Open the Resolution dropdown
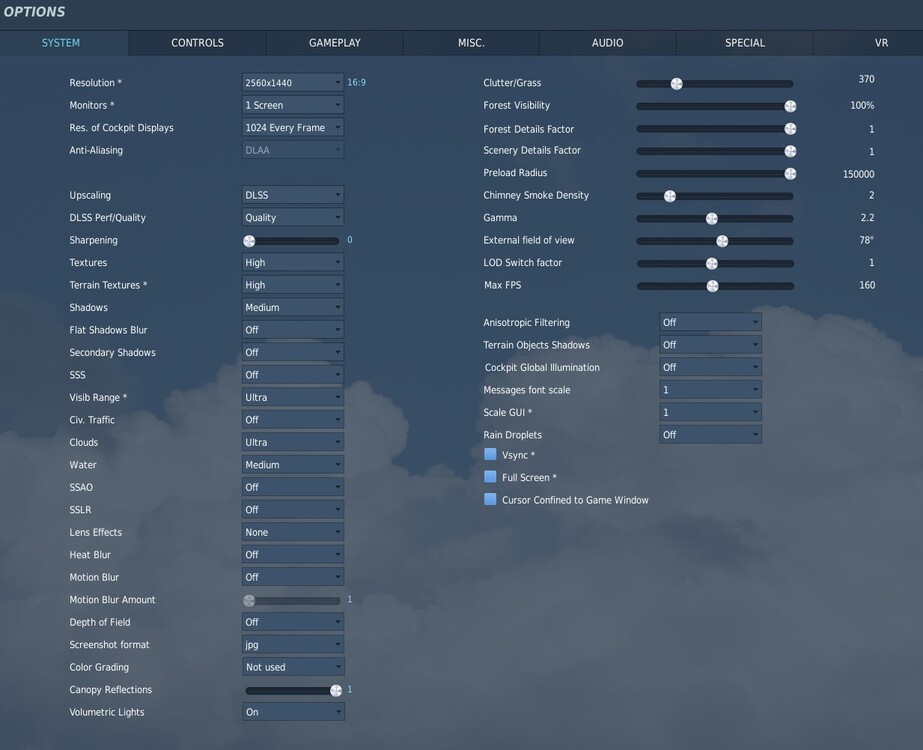923x750 pixels. click(292, 83)
